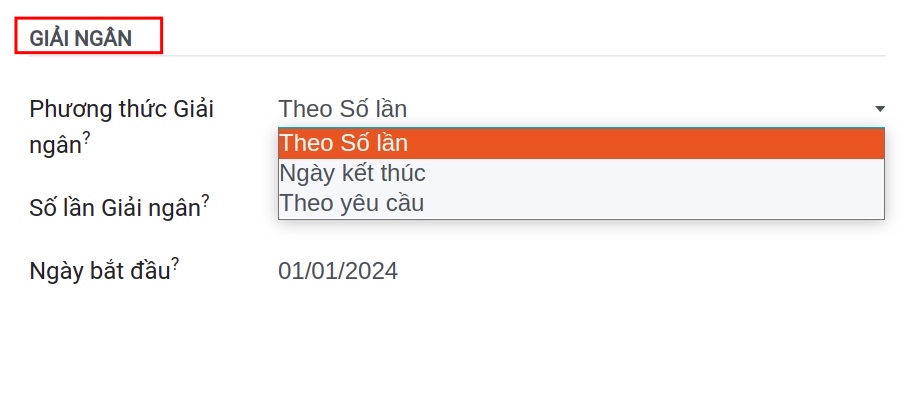Viewport: 902px width, 412px height.
Task: Choose the highlighted Theo Số lần option
Action: point(581,144)
